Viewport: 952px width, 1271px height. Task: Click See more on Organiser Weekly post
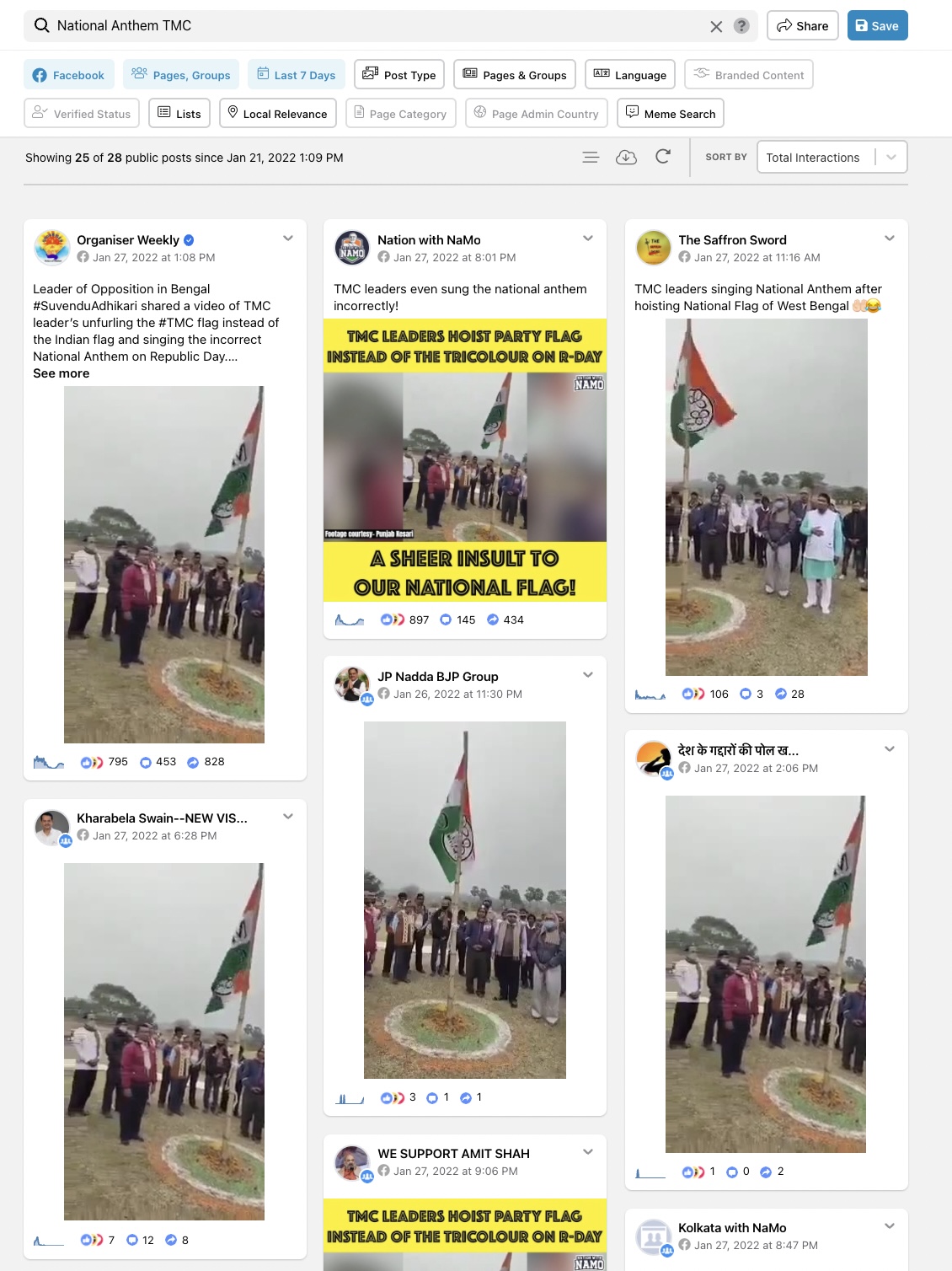[61, 373]
